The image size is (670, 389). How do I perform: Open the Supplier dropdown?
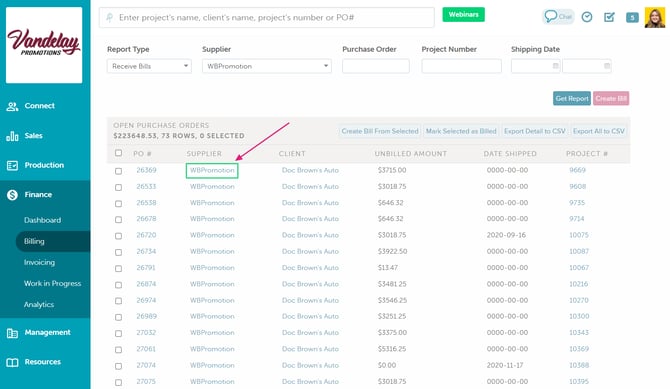point(267,66)
